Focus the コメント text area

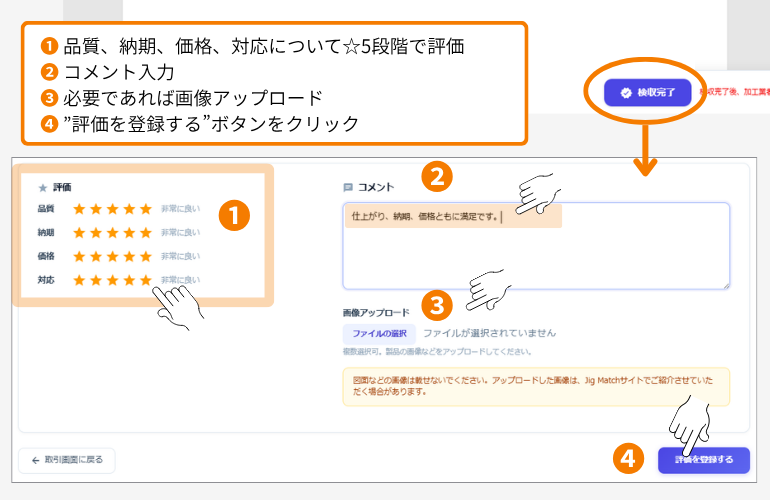pos(536,246)
